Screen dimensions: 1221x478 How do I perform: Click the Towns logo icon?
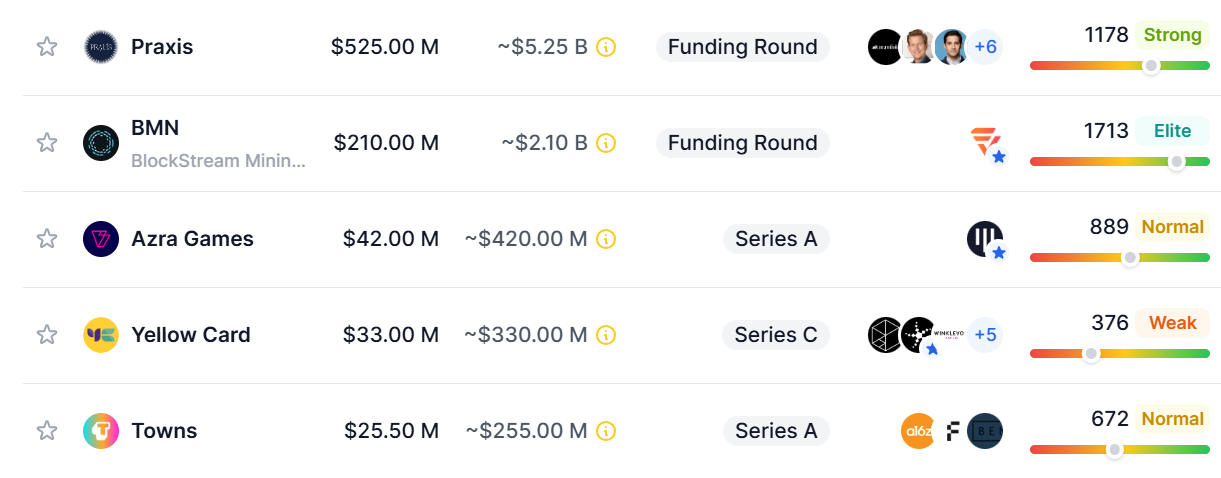(101, 431)
